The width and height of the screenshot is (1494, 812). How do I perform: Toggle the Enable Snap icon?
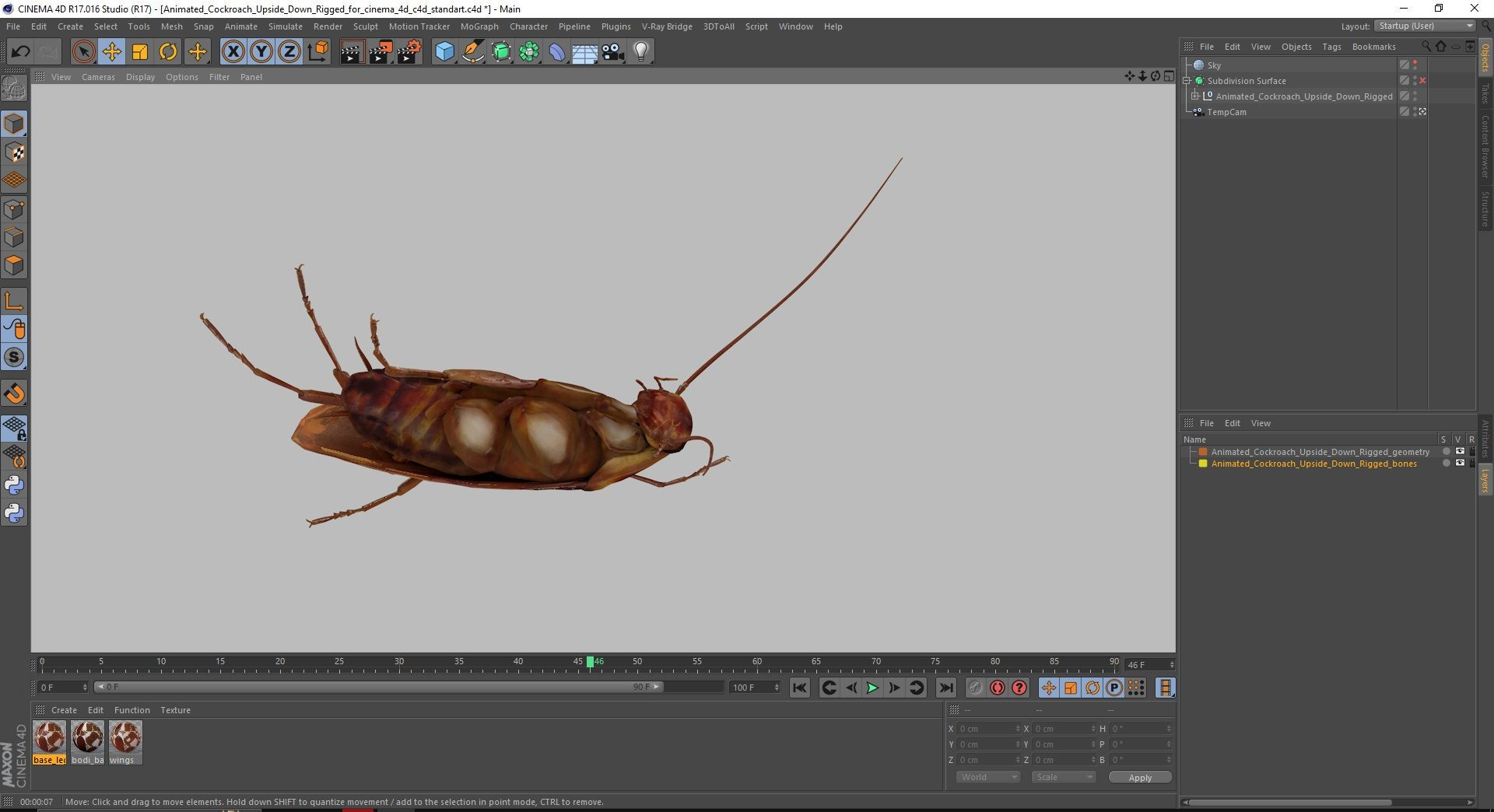tap(14, 357)
